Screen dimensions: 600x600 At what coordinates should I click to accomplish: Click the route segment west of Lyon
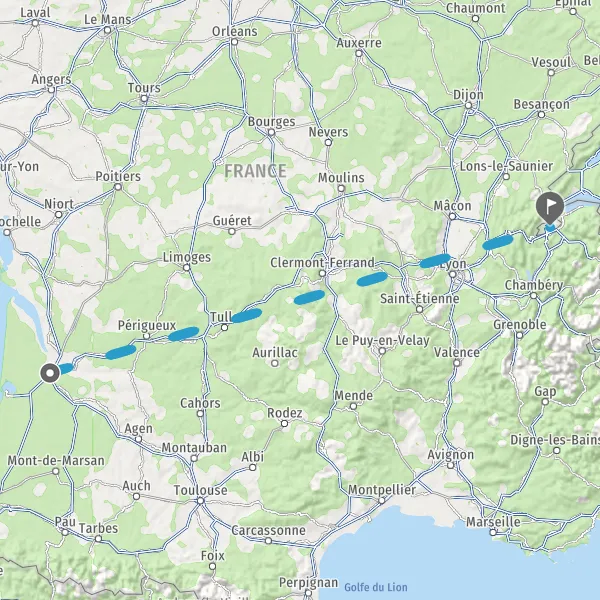pyautogui.click(x=435, y=261)
